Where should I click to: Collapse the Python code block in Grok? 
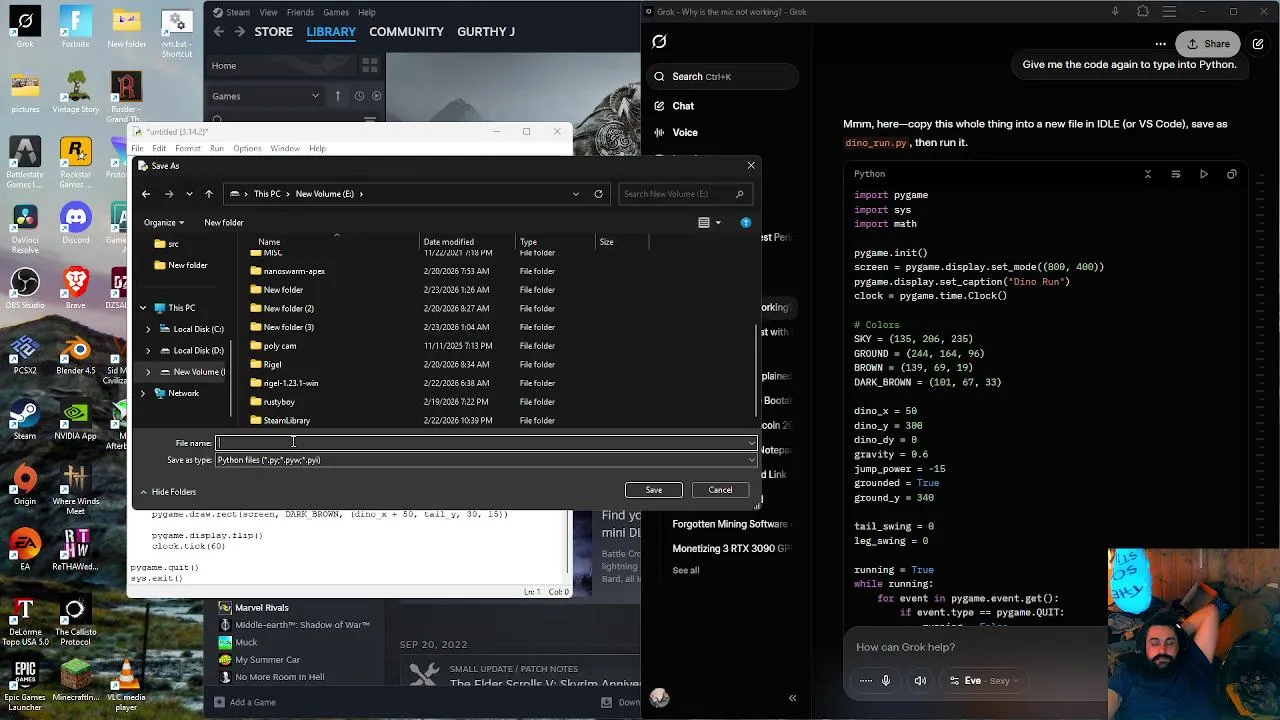point(1147,174)
